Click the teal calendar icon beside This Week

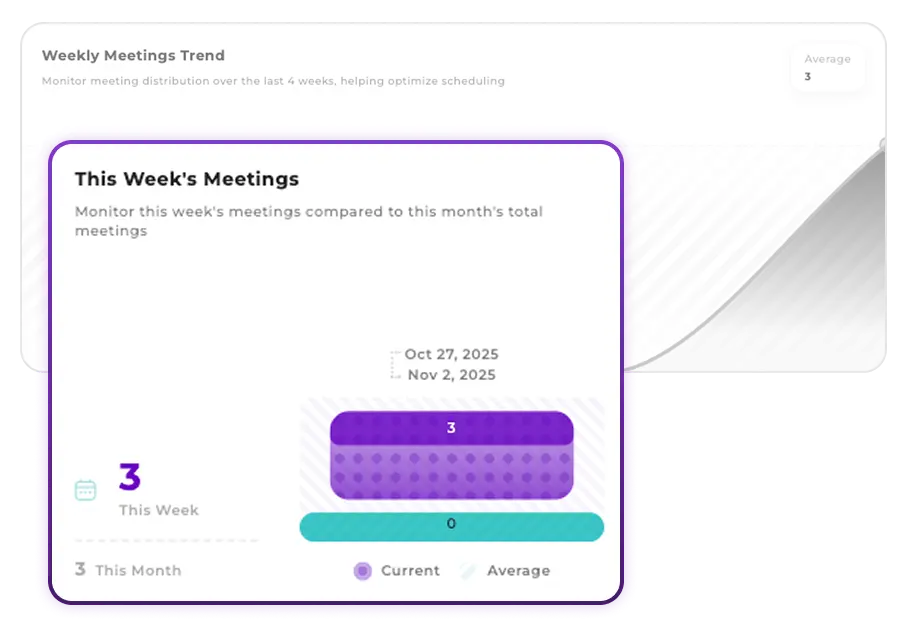pos(86,489)
